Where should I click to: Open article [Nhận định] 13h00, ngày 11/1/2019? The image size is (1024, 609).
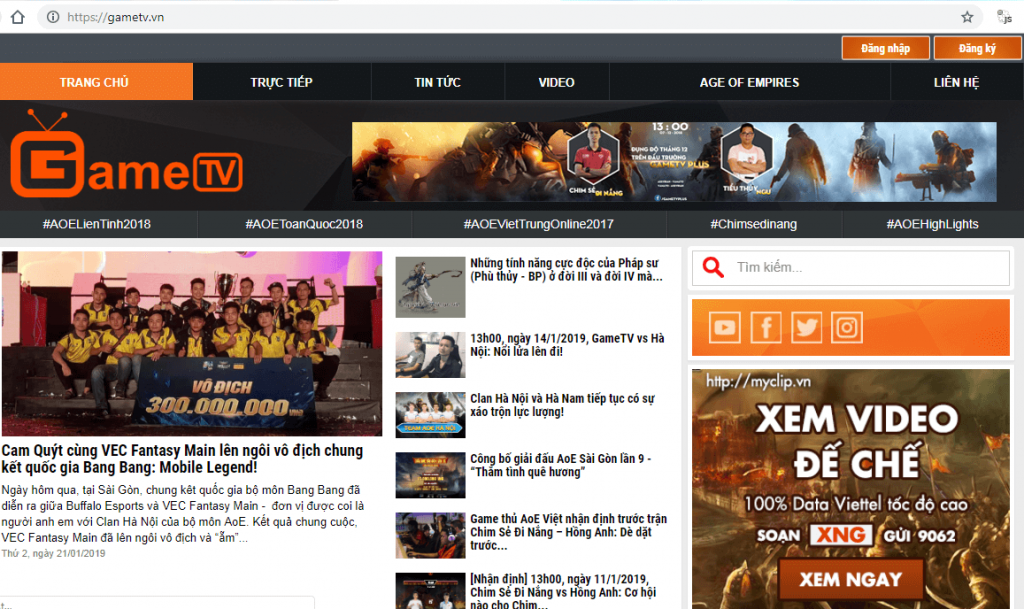click(x=563, y=591)
